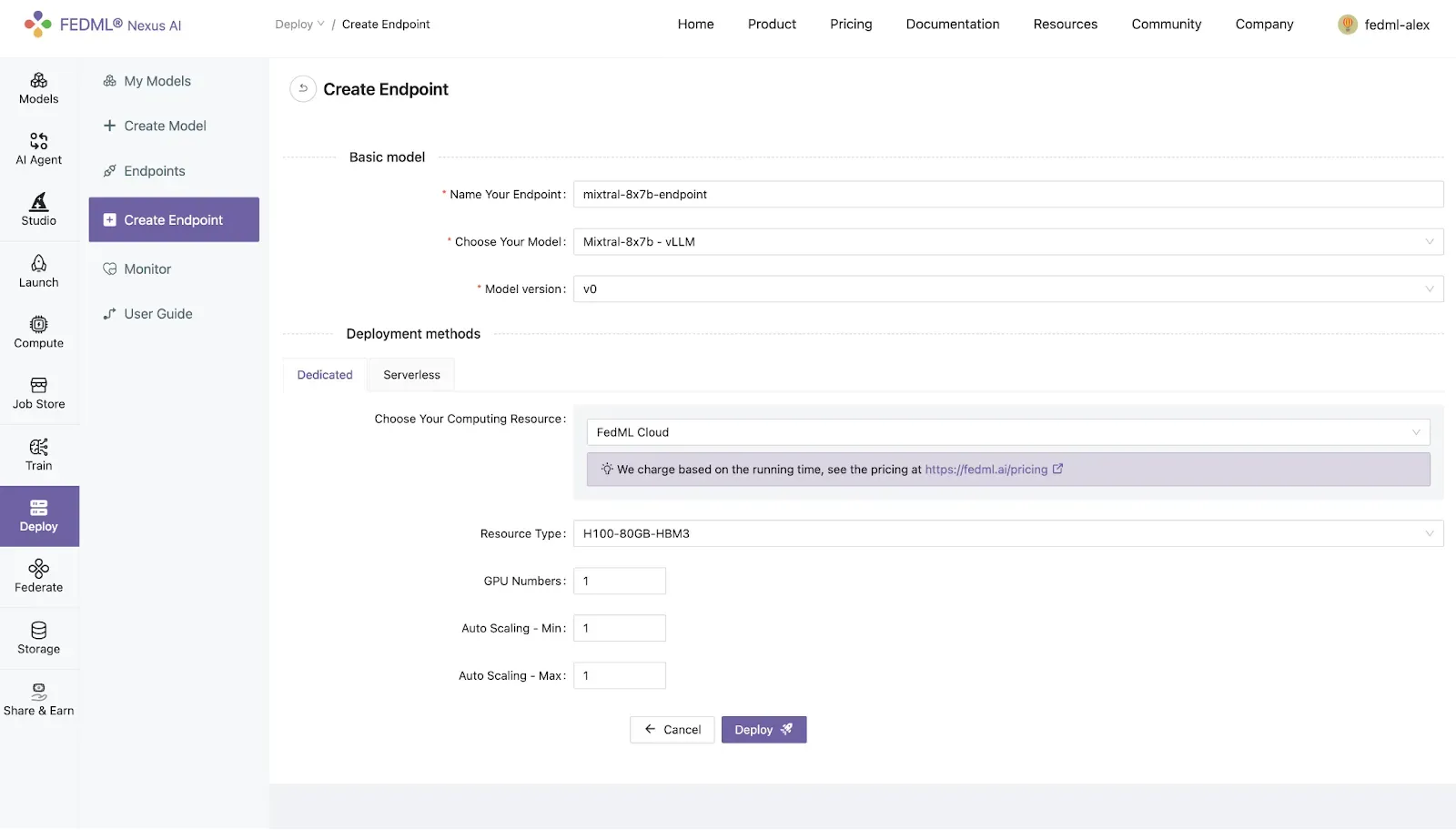Select the Deploy sidebar icon

[x=38, y=508]
